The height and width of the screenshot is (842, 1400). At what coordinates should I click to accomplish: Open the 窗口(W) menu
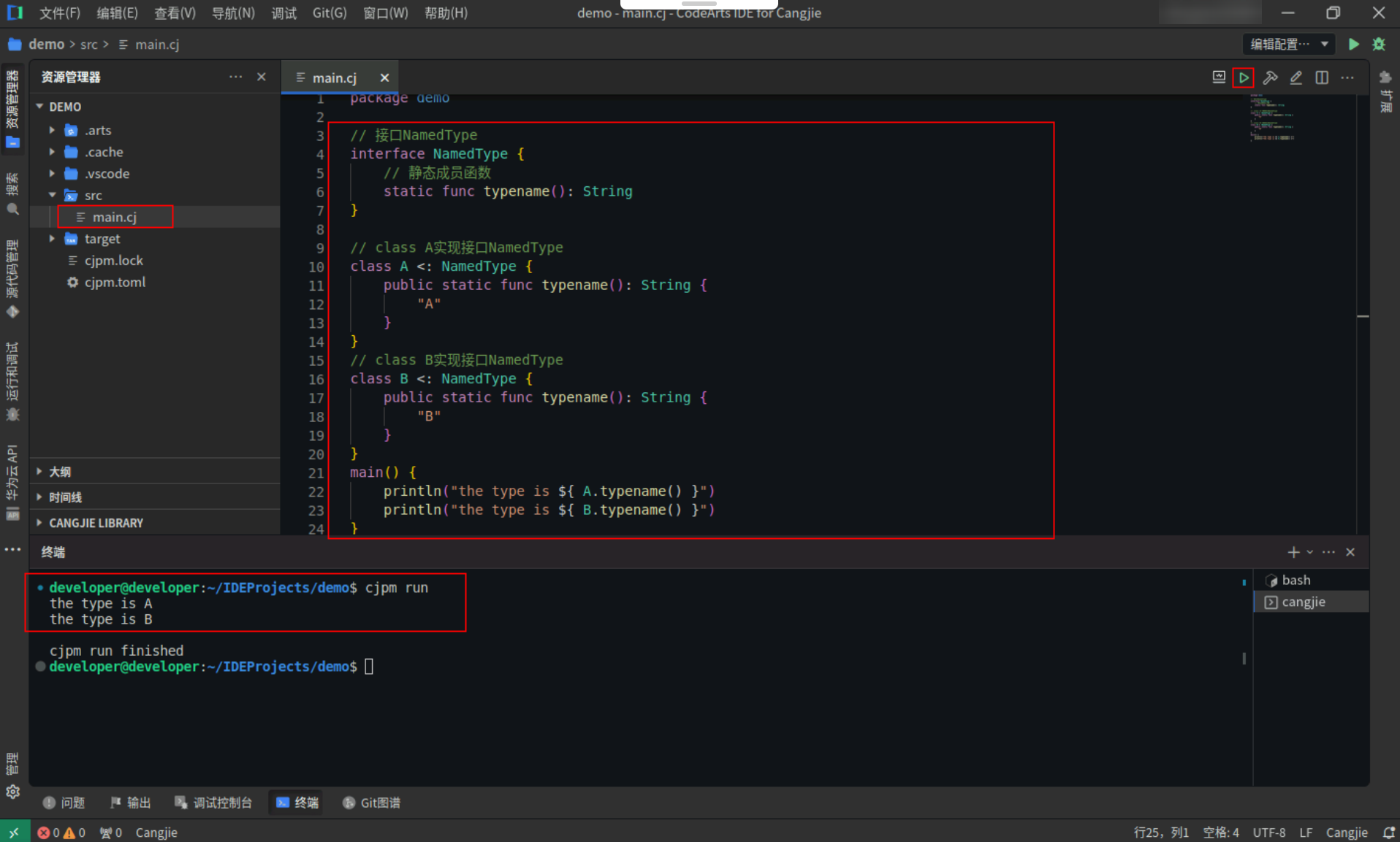385,13
